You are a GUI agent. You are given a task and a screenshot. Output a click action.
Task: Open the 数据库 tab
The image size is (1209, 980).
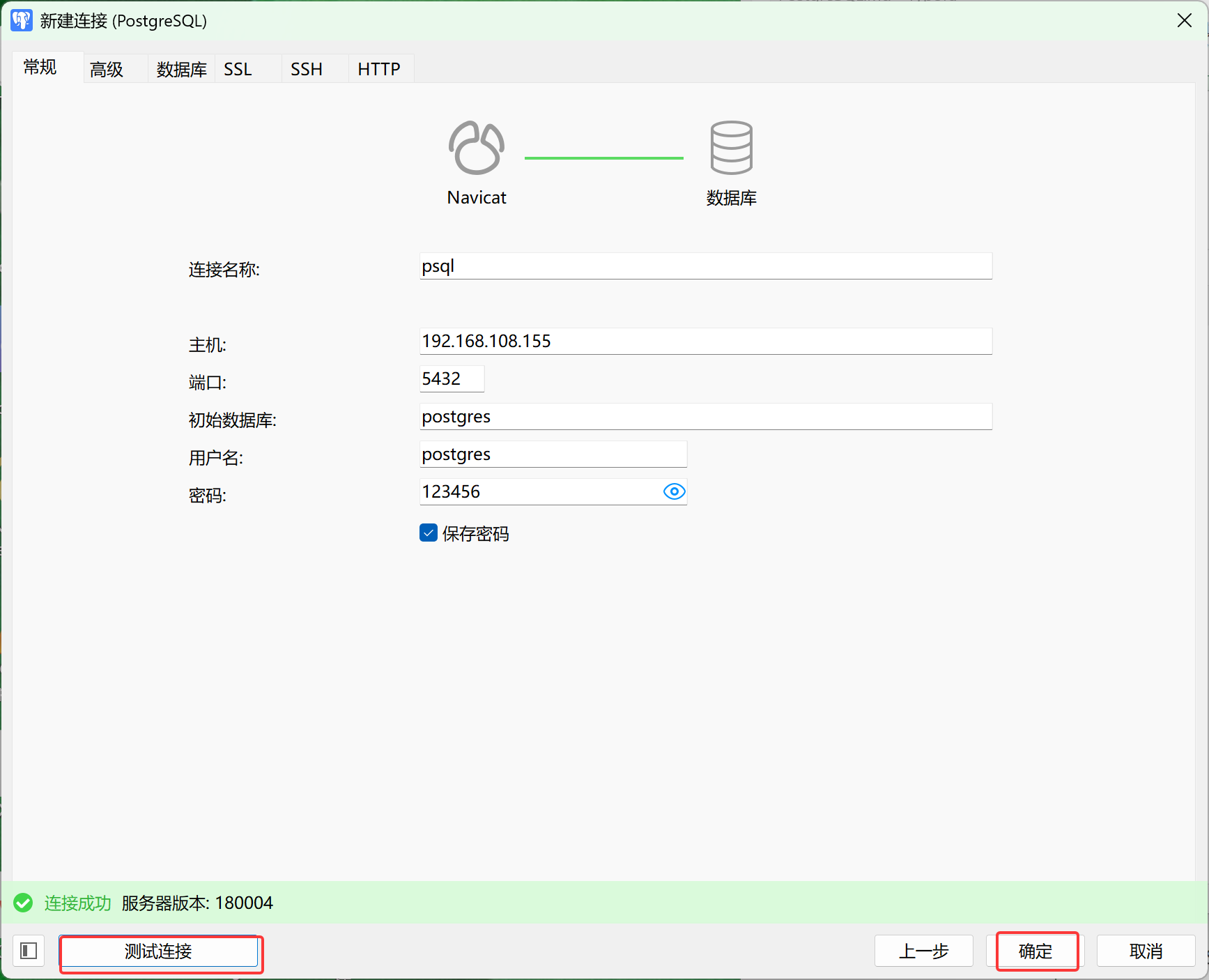(x=182, y=69)
